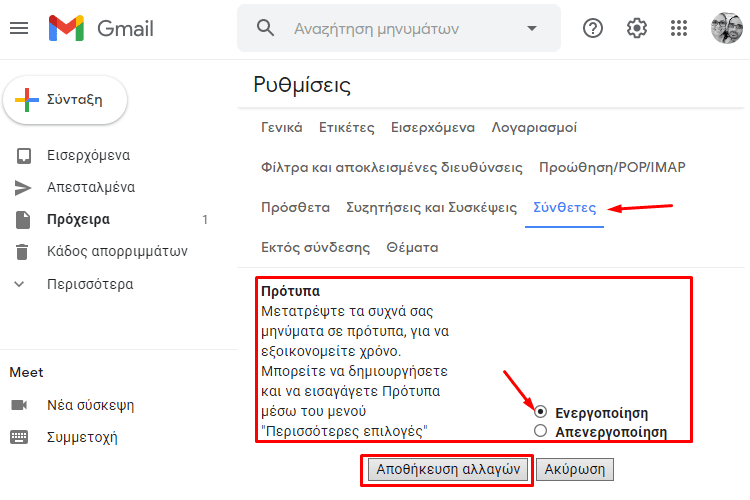This screenshot has width=750, height=500.
Task: Expand search options dropdown arrow
Action: pos(532,28)
